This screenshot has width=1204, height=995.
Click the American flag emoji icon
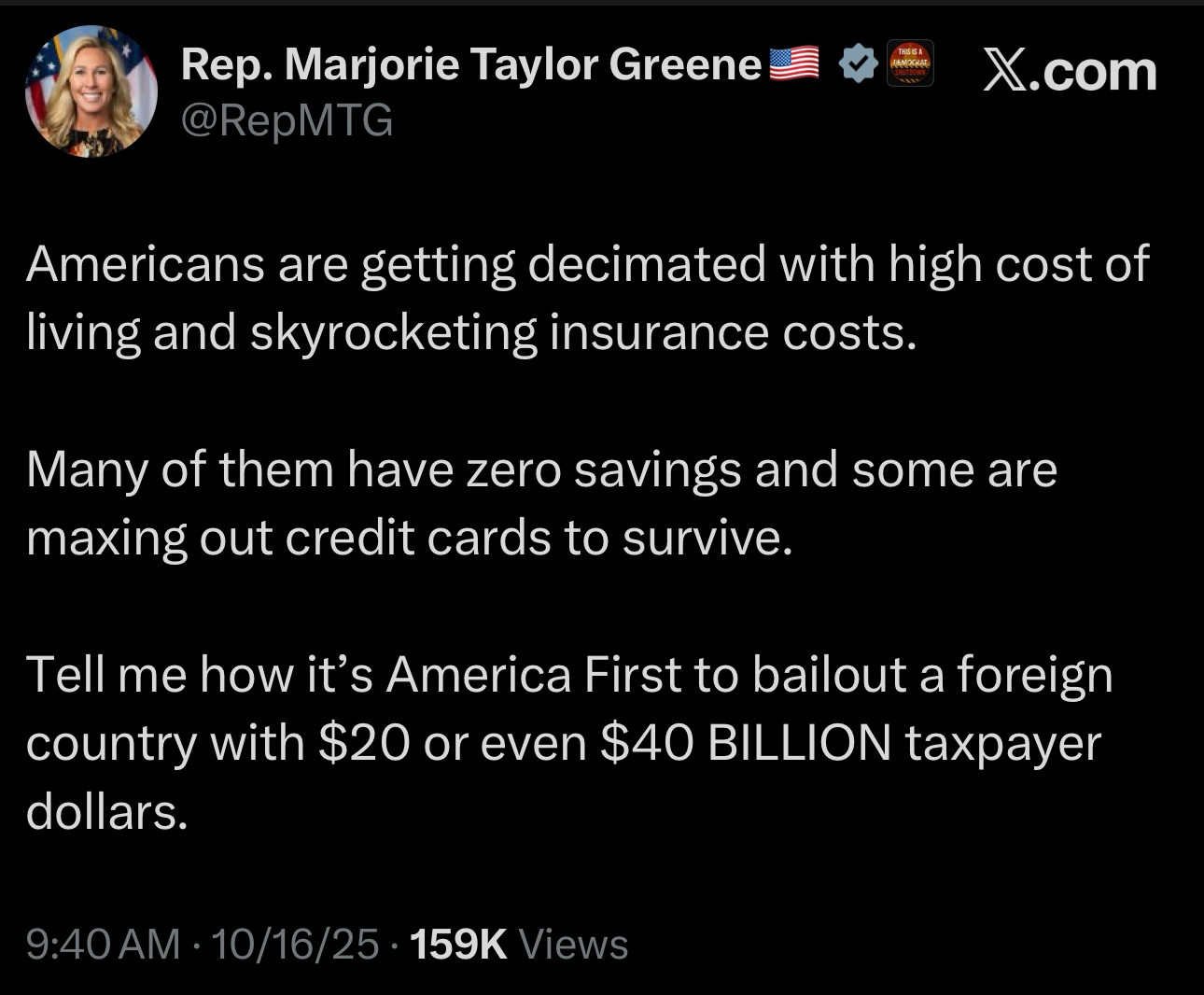(793, 63)
